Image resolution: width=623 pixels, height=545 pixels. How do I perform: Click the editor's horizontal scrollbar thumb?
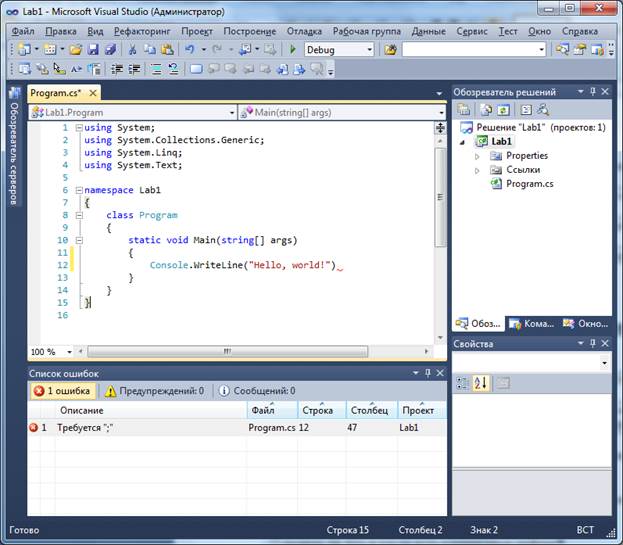click(x=228, y=352)
